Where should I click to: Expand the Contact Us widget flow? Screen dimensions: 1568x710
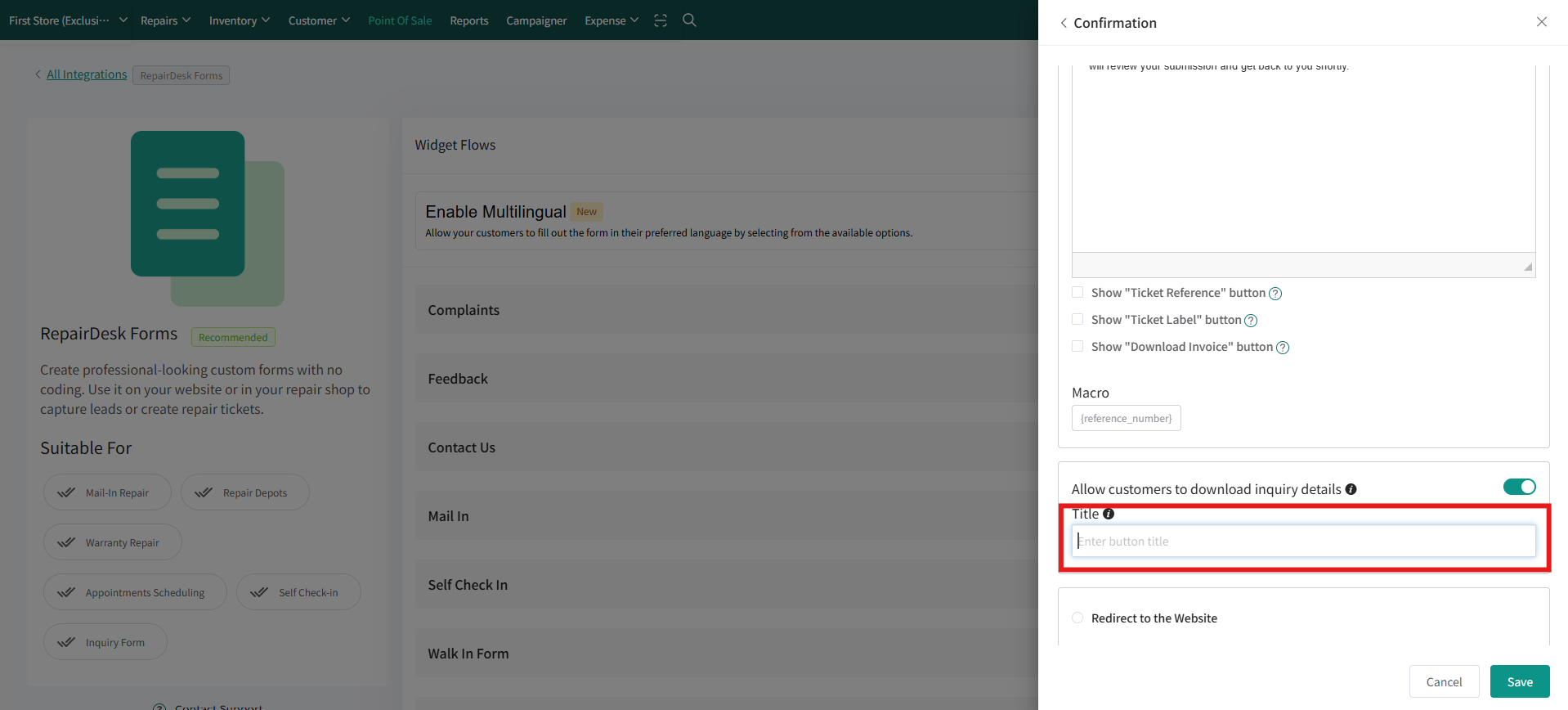pos(727,447)
